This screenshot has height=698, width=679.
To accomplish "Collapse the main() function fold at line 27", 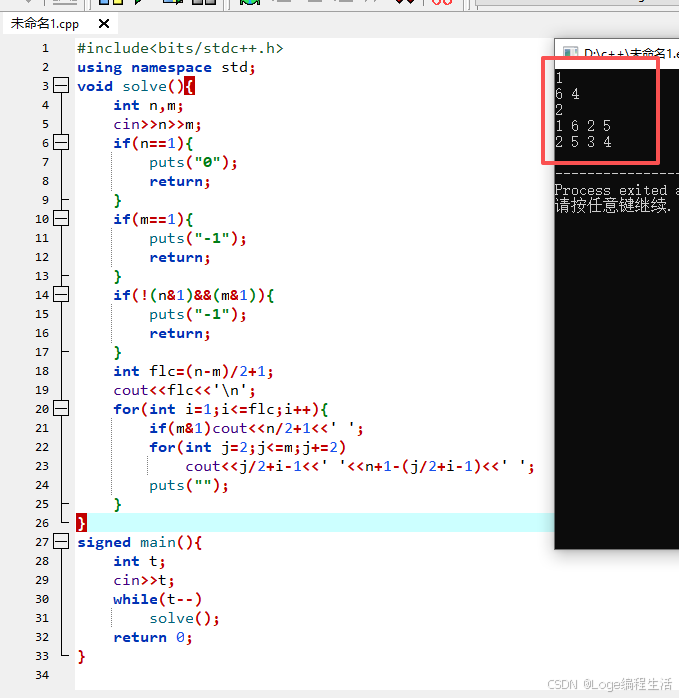I will (x=61, y=541).
